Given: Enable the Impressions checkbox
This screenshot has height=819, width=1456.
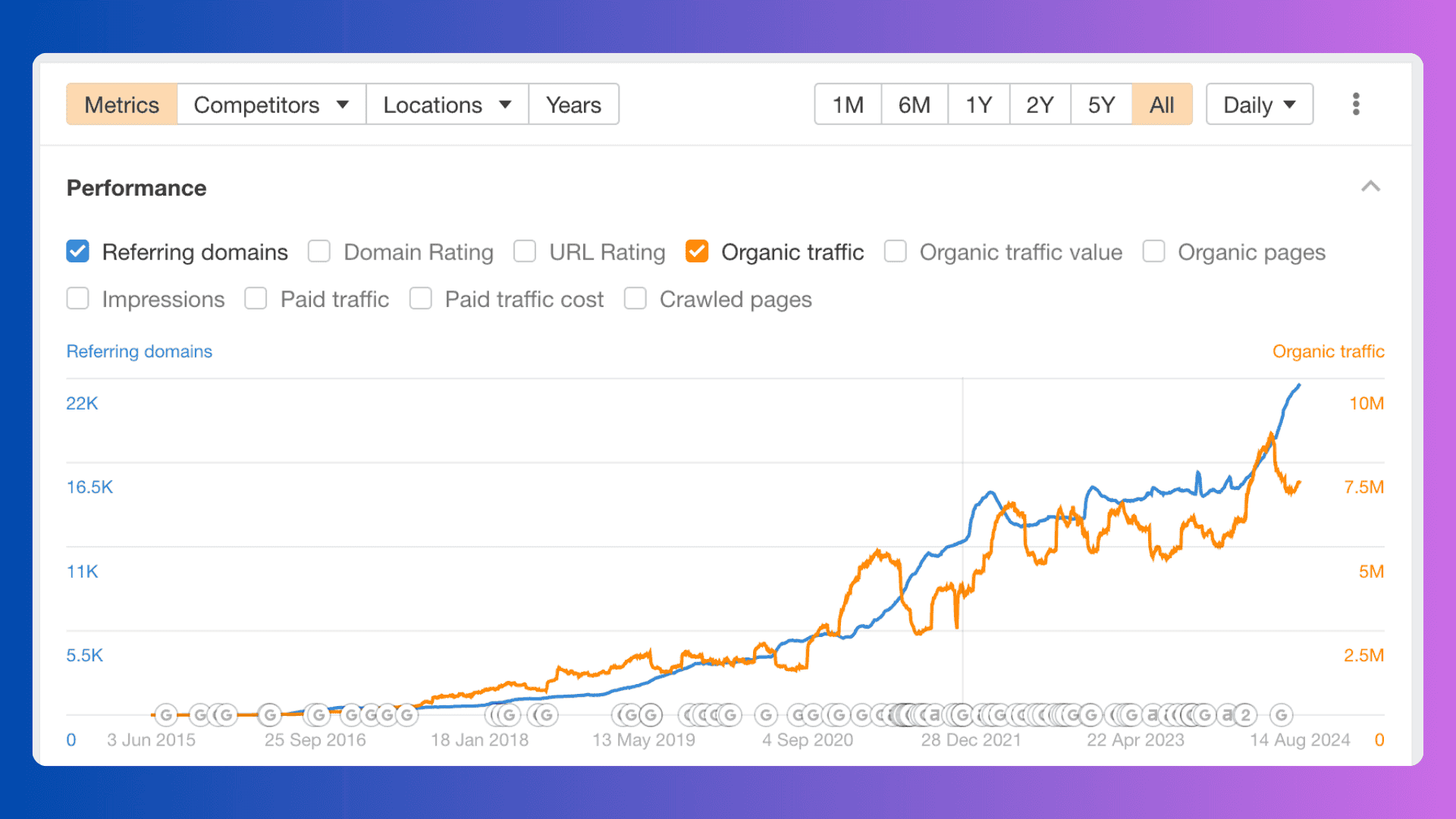Looking at the screenshot, I should coord(77,299).
